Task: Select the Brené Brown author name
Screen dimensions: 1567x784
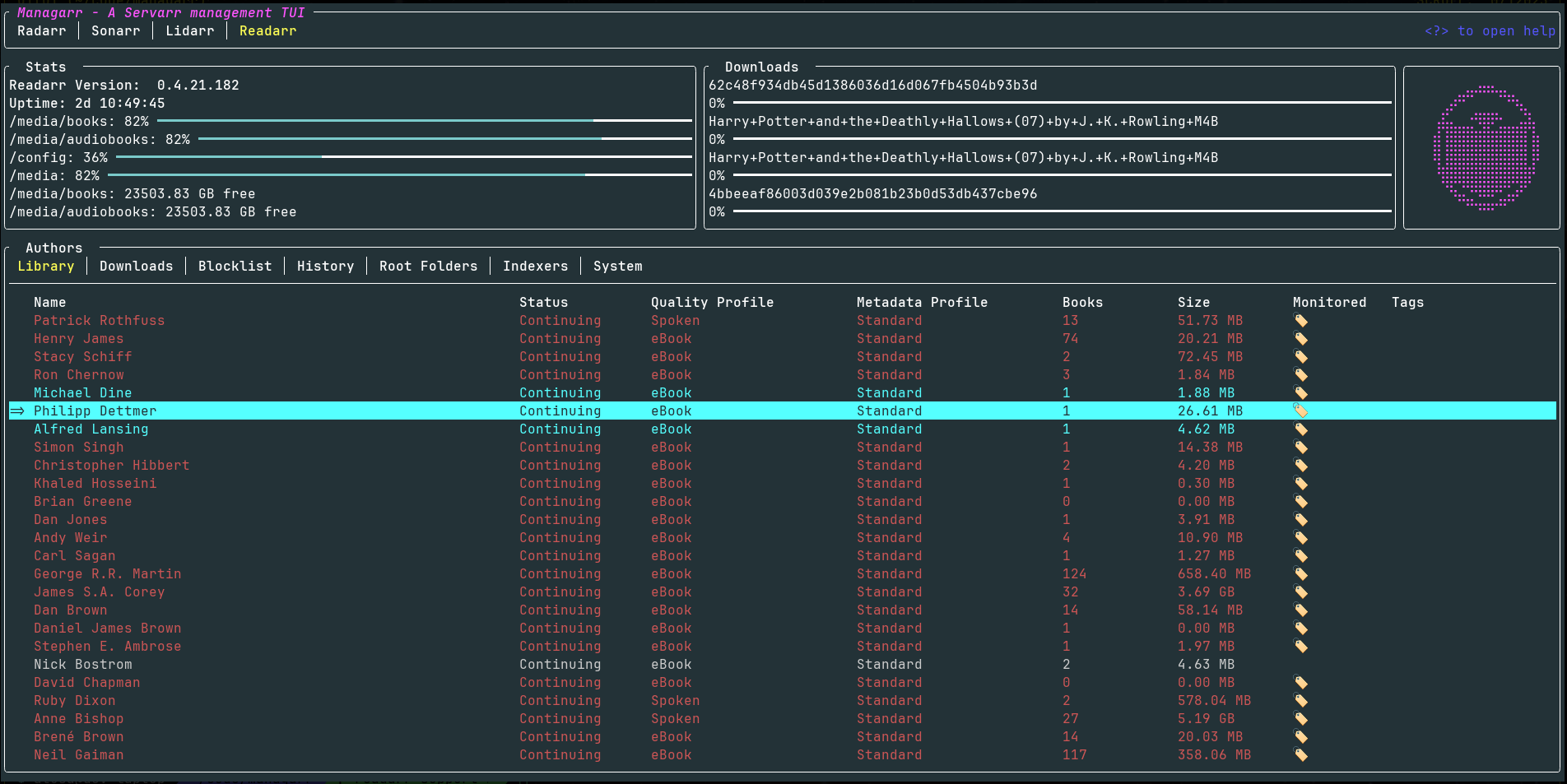Action: pyautogui.click(x=78, y=737)
